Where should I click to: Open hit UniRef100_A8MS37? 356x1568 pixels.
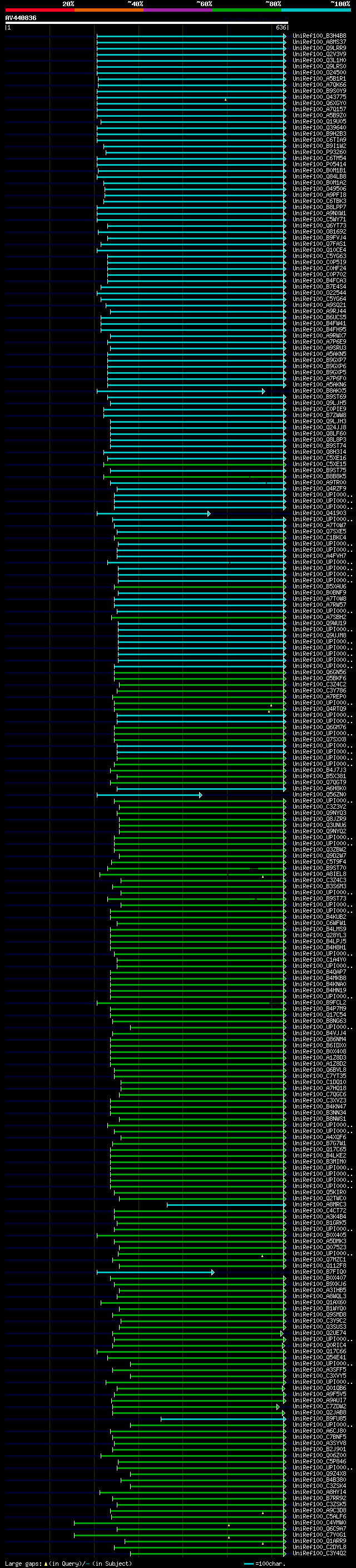319,42
